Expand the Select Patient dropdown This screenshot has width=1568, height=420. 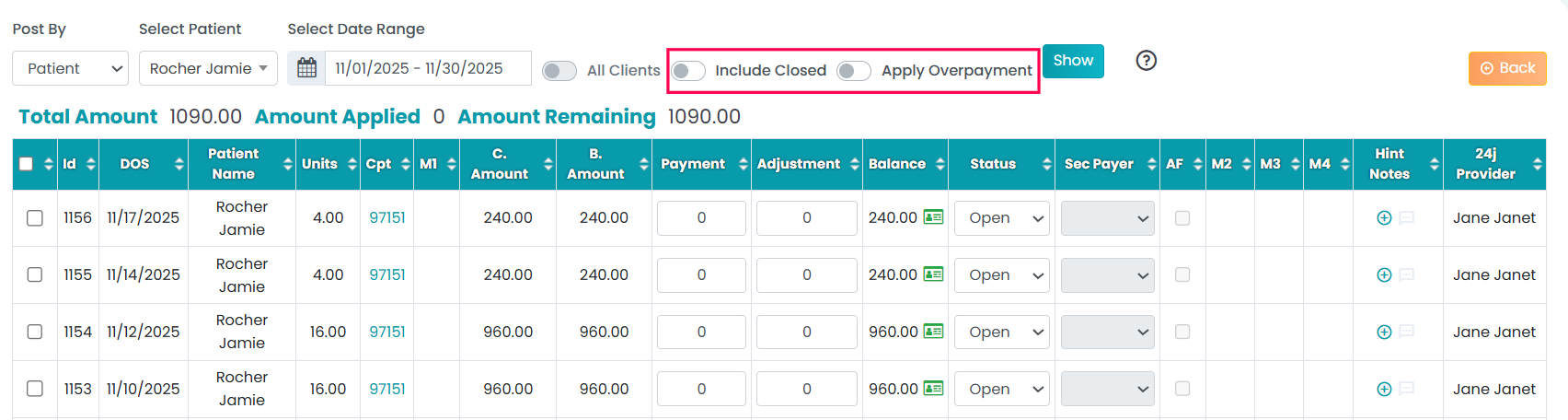[208, 68]
